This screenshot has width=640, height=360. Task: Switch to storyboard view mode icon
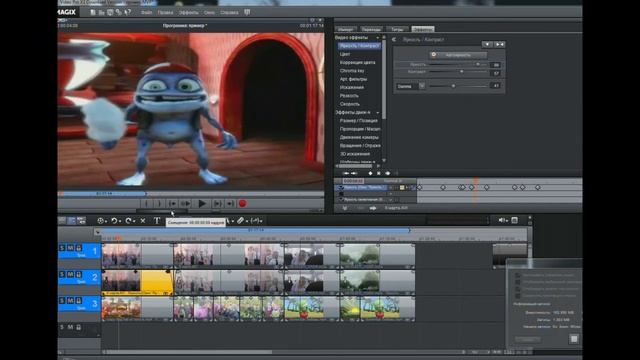pos(62,221)
